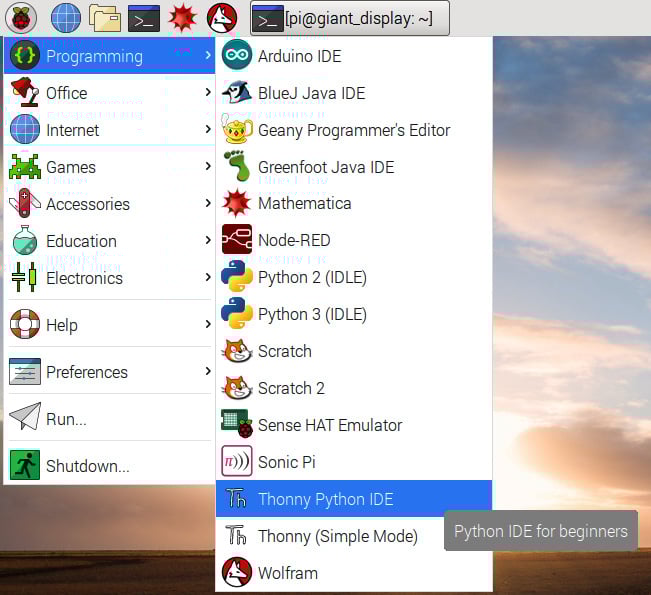This screenshot has height=595, width=651.
Task: Click the Scratch cat icon
Action: 237,350
